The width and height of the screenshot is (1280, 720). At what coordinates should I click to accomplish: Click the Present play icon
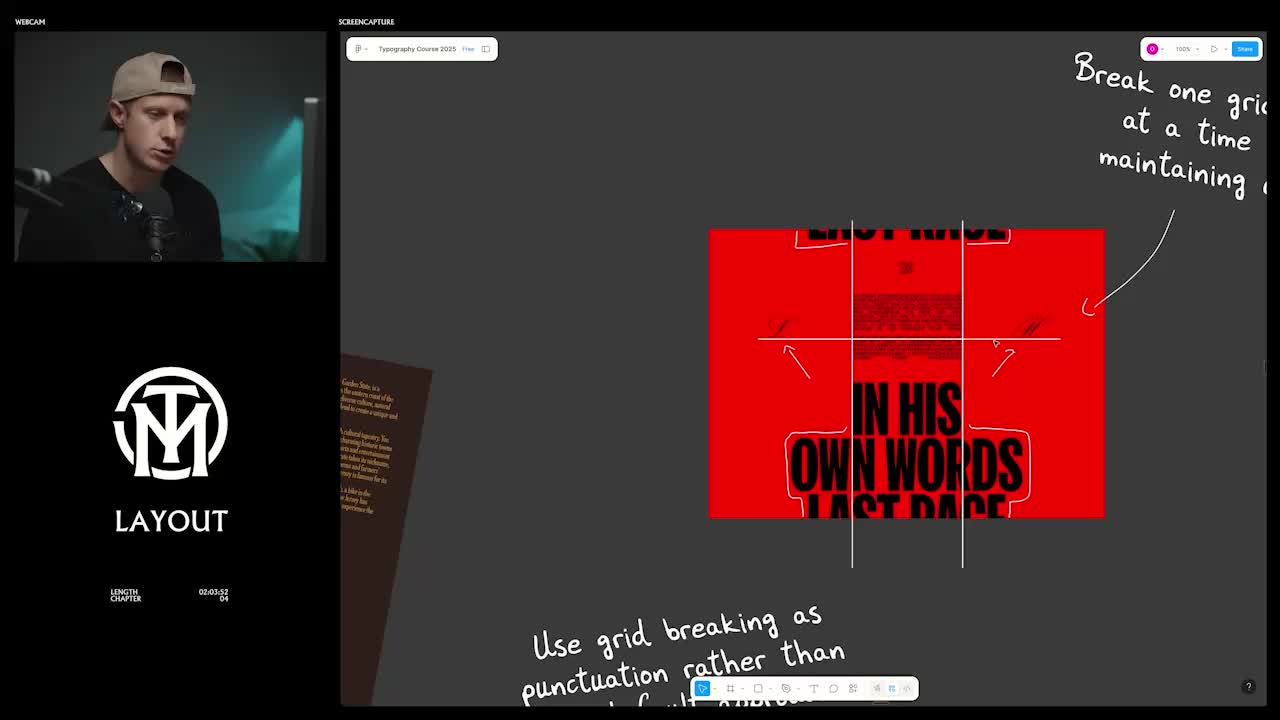tap(1214, 49)
